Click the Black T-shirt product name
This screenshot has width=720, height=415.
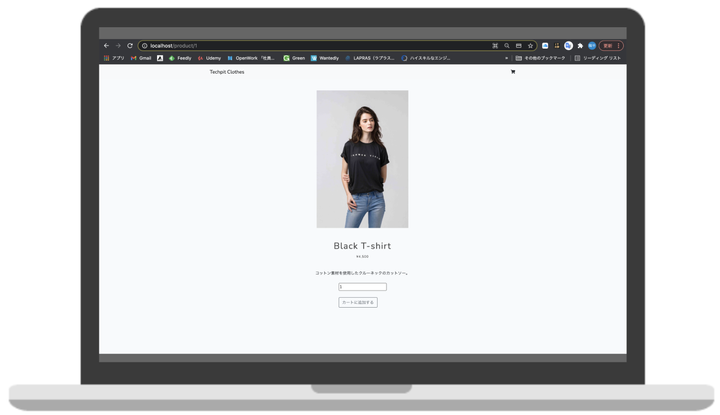tap(362, 246)
